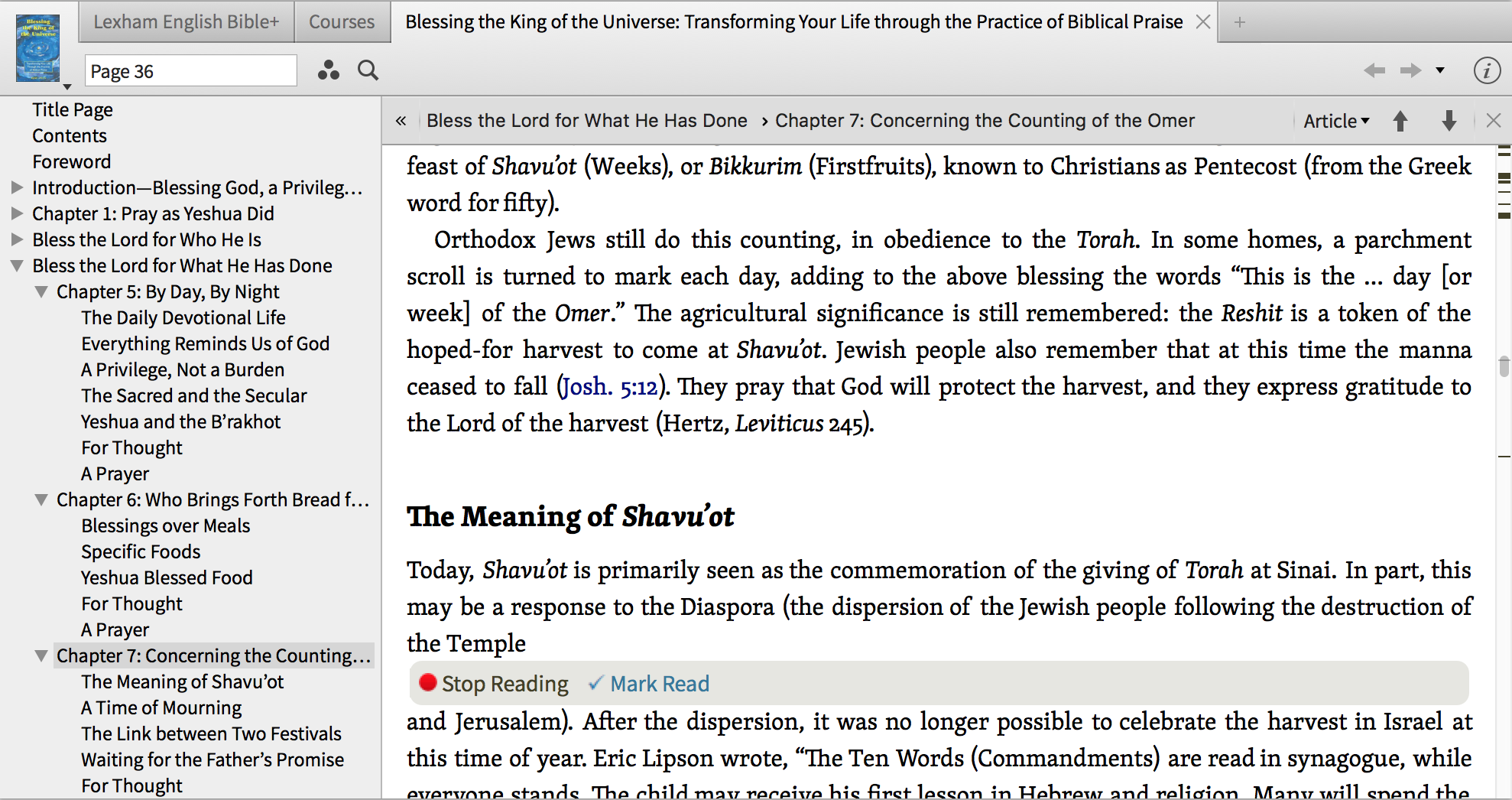
Task: Click the Chapter 7 breadcrumb in locator bar
Action: [x=985, y=121]
